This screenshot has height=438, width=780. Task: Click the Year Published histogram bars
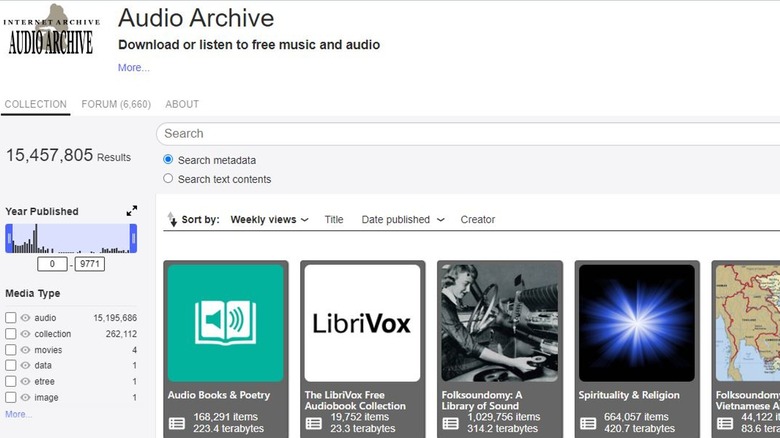tap(71, 238)
